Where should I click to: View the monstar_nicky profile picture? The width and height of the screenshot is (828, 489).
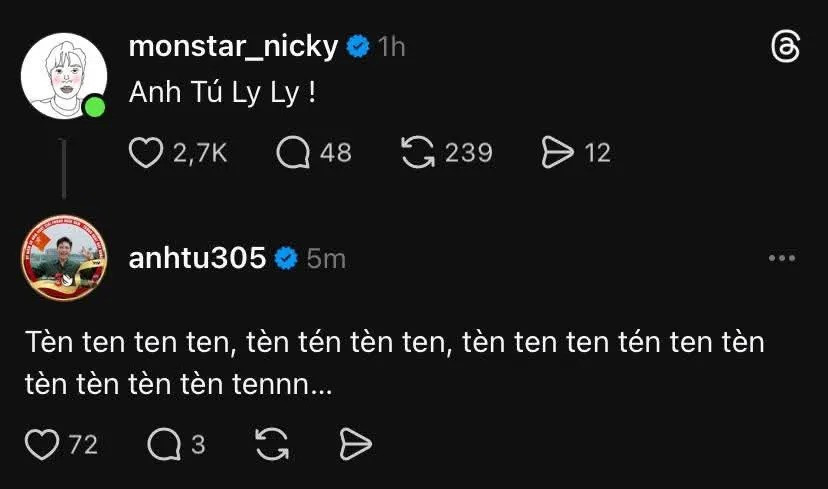62,75
